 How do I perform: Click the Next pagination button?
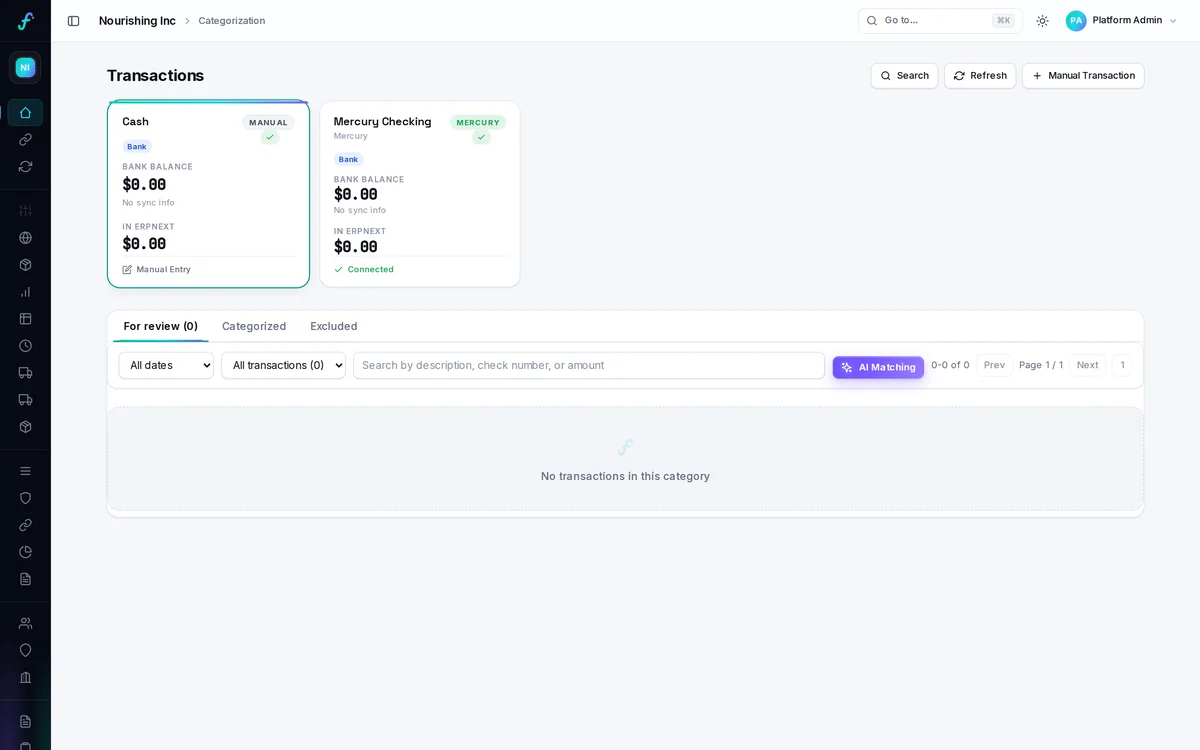pos(1087,365)
